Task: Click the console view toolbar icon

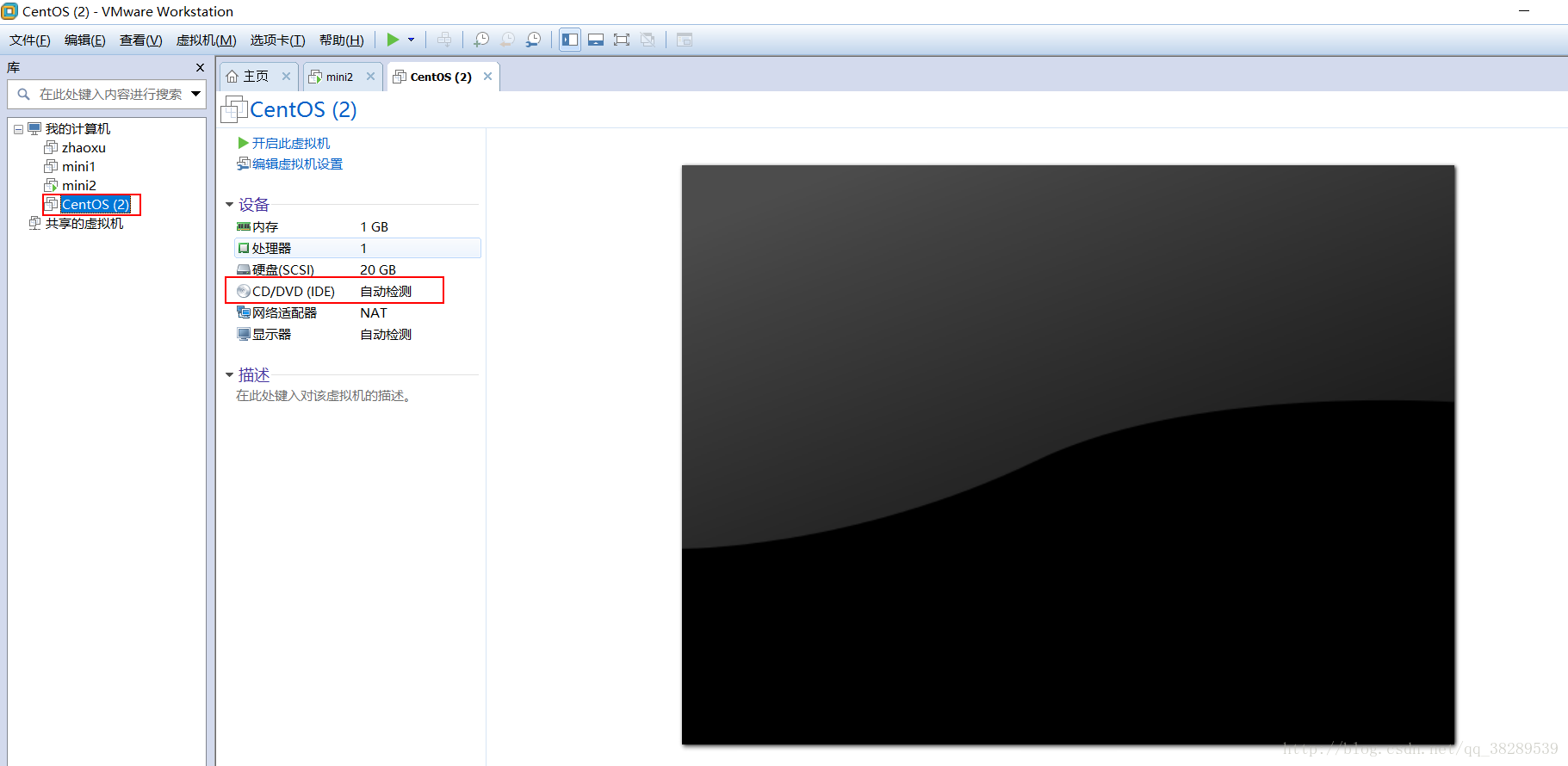Action: [x=685, y=40]
